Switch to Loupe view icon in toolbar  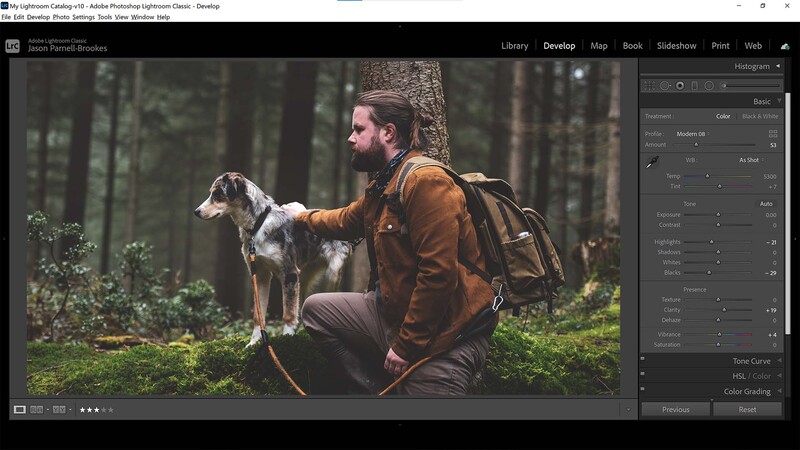pos(20,409)
